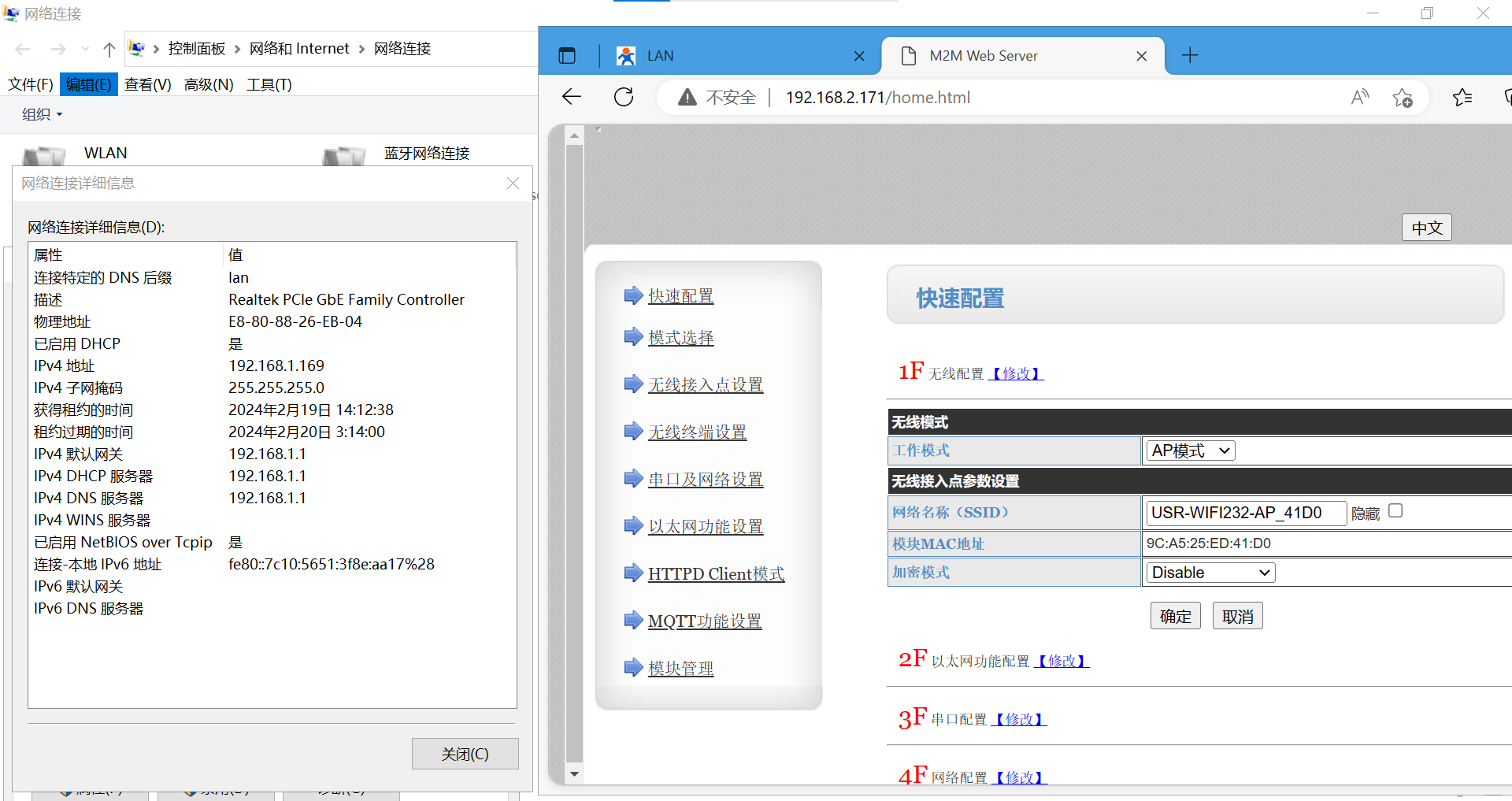Click the page scrollbar down arrow

pos(575,774)
